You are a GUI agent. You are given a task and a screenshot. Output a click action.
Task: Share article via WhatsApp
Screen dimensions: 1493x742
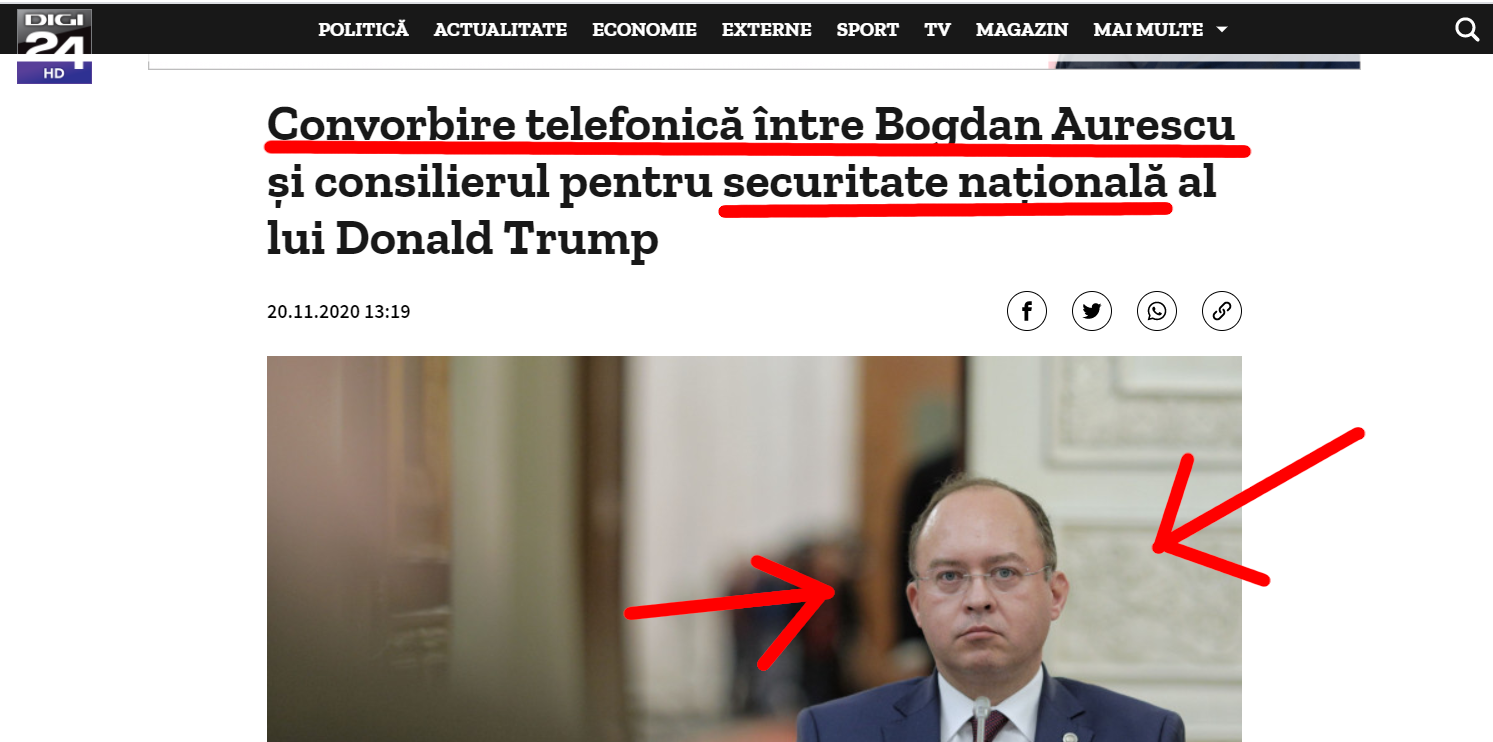(1156, 311)
